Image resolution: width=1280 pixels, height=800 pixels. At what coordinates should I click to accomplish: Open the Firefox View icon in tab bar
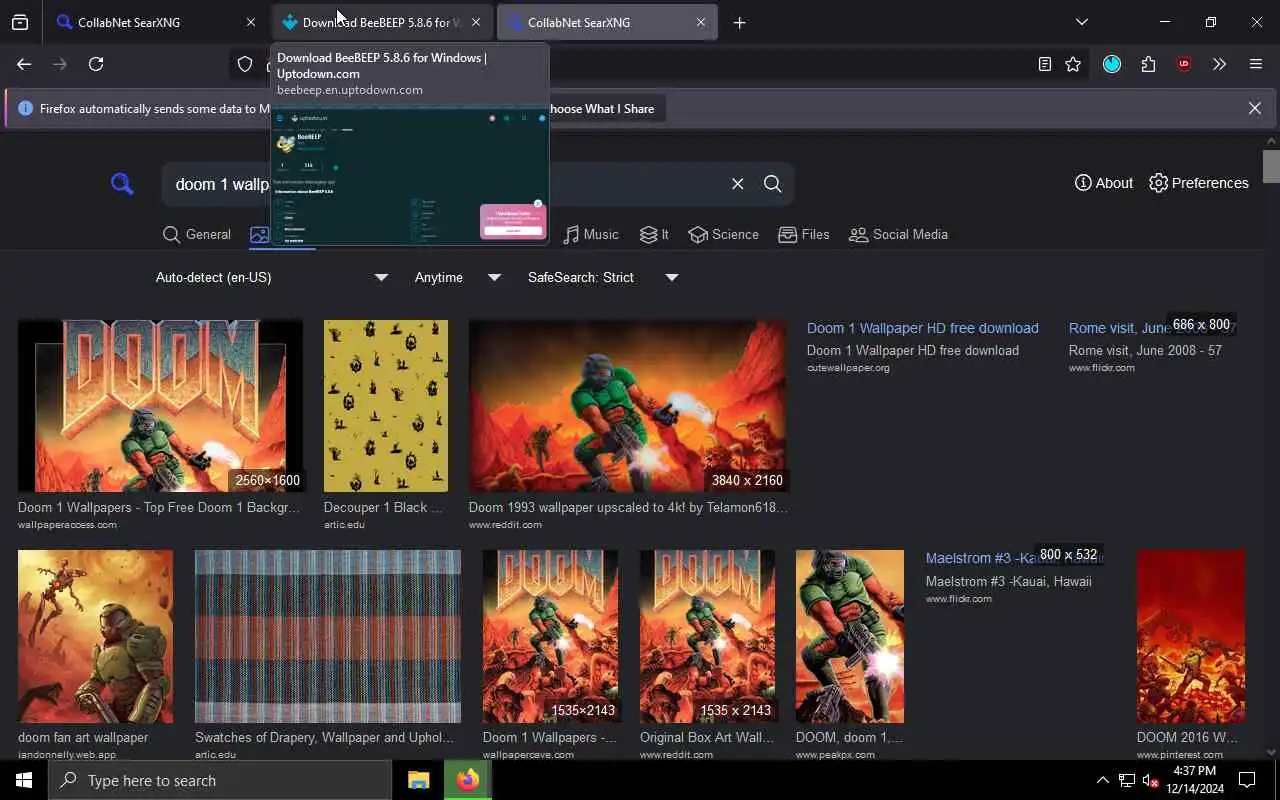tap(20, 22)
